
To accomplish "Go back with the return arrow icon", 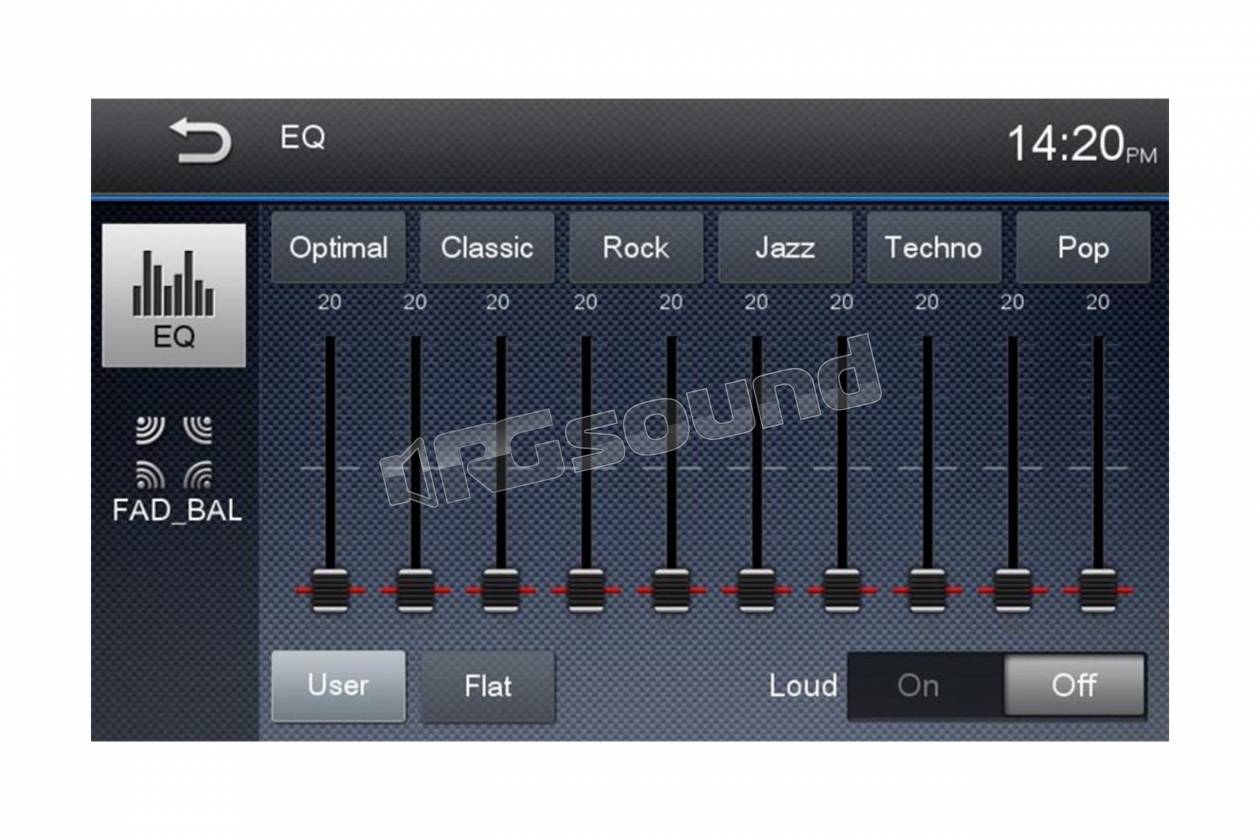I will [x=200, y=140].
